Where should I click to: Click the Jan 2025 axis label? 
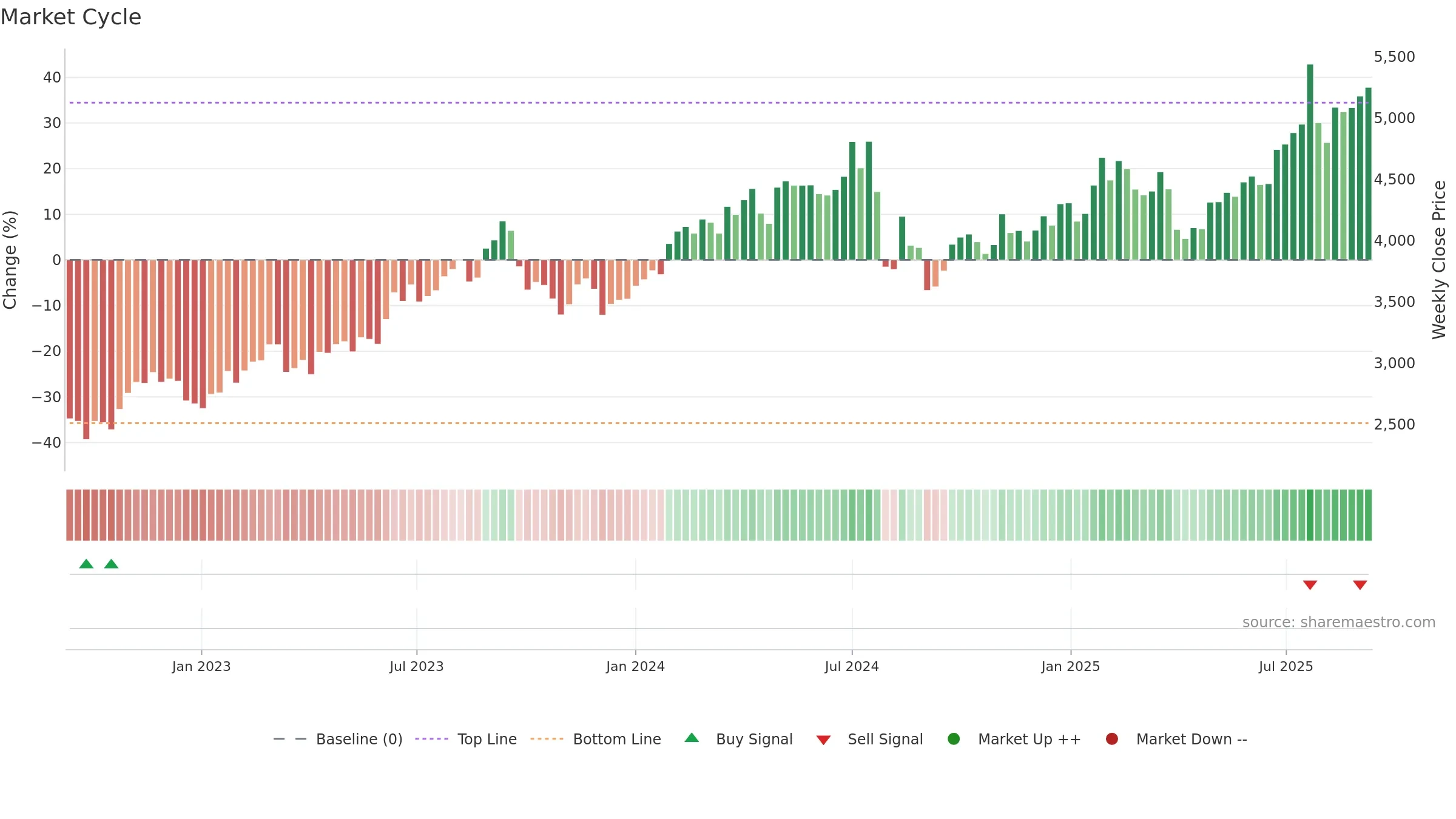[1071, 666]
